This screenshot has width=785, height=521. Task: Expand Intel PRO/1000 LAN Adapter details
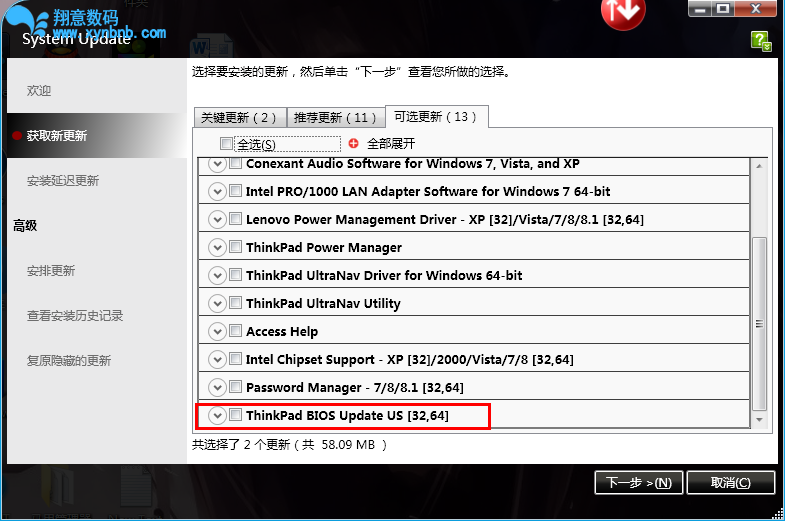point(217,192)
